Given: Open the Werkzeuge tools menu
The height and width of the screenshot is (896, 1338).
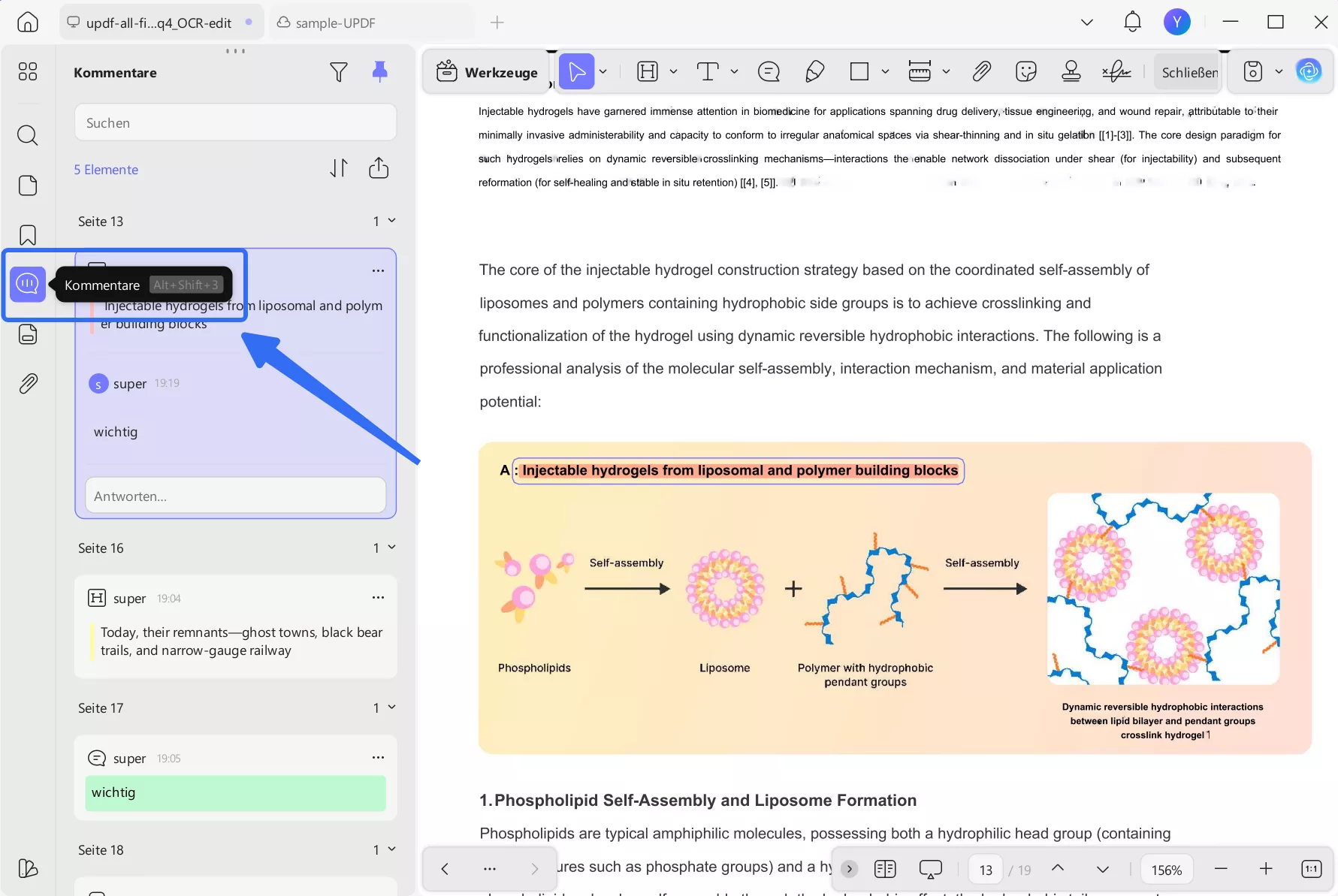Looking at the screenshot, I should click(487, 72).
